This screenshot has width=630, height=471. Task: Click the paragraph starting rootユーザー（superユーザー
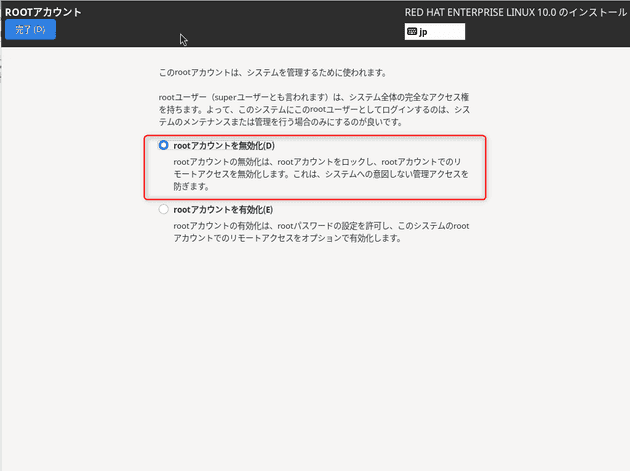pos(314,109)
